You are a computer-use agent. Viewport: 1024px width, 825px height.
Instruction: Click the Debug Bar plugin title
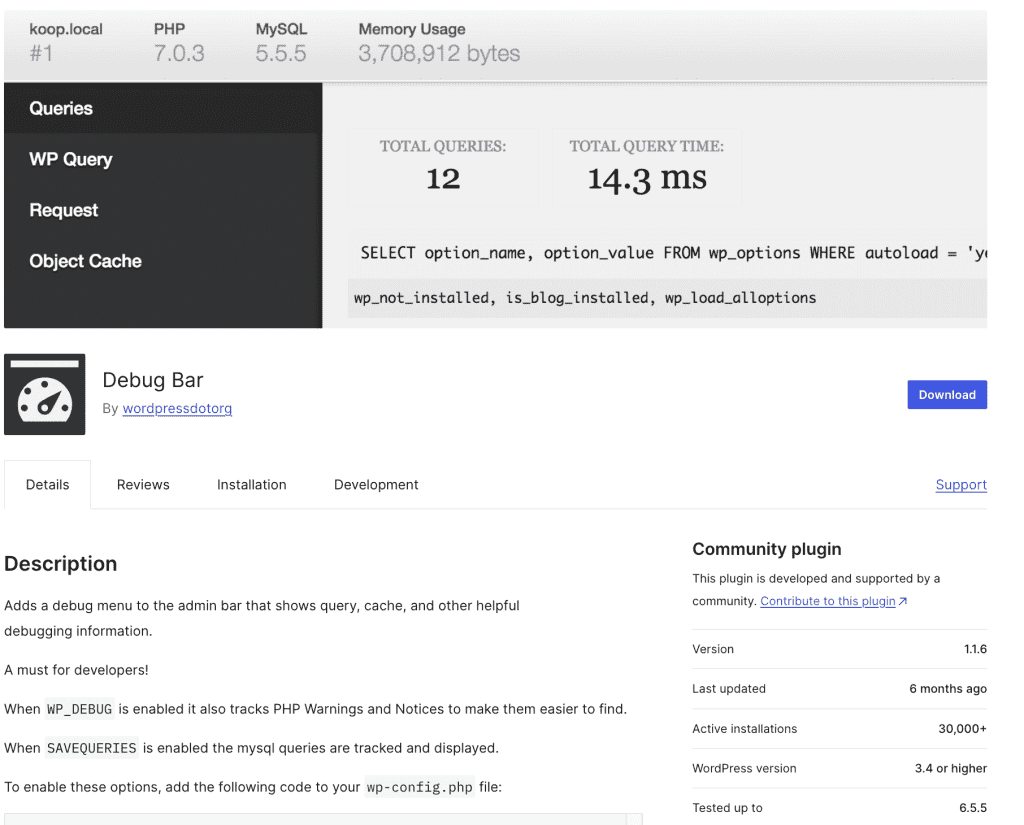point(153,380)
